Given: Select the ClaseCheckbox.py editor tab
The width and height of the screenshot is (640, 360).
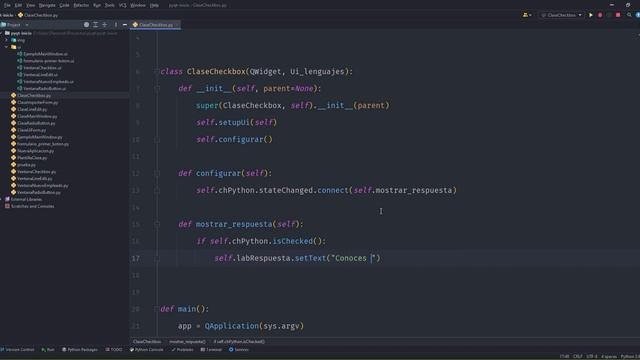Looking at the screenshot, I should [156, 25].
